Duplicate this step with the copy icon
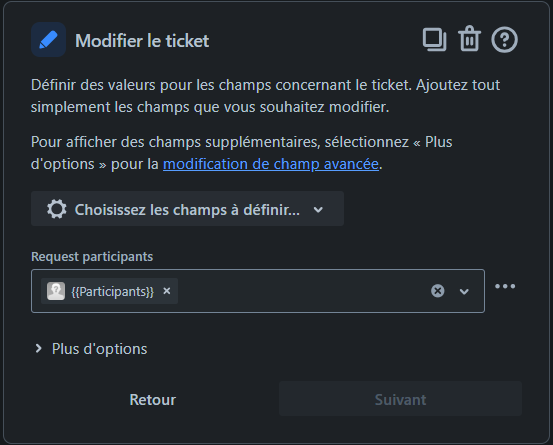Image resolution: width=553 pixels, height=445 pixels. click(434, 39)
